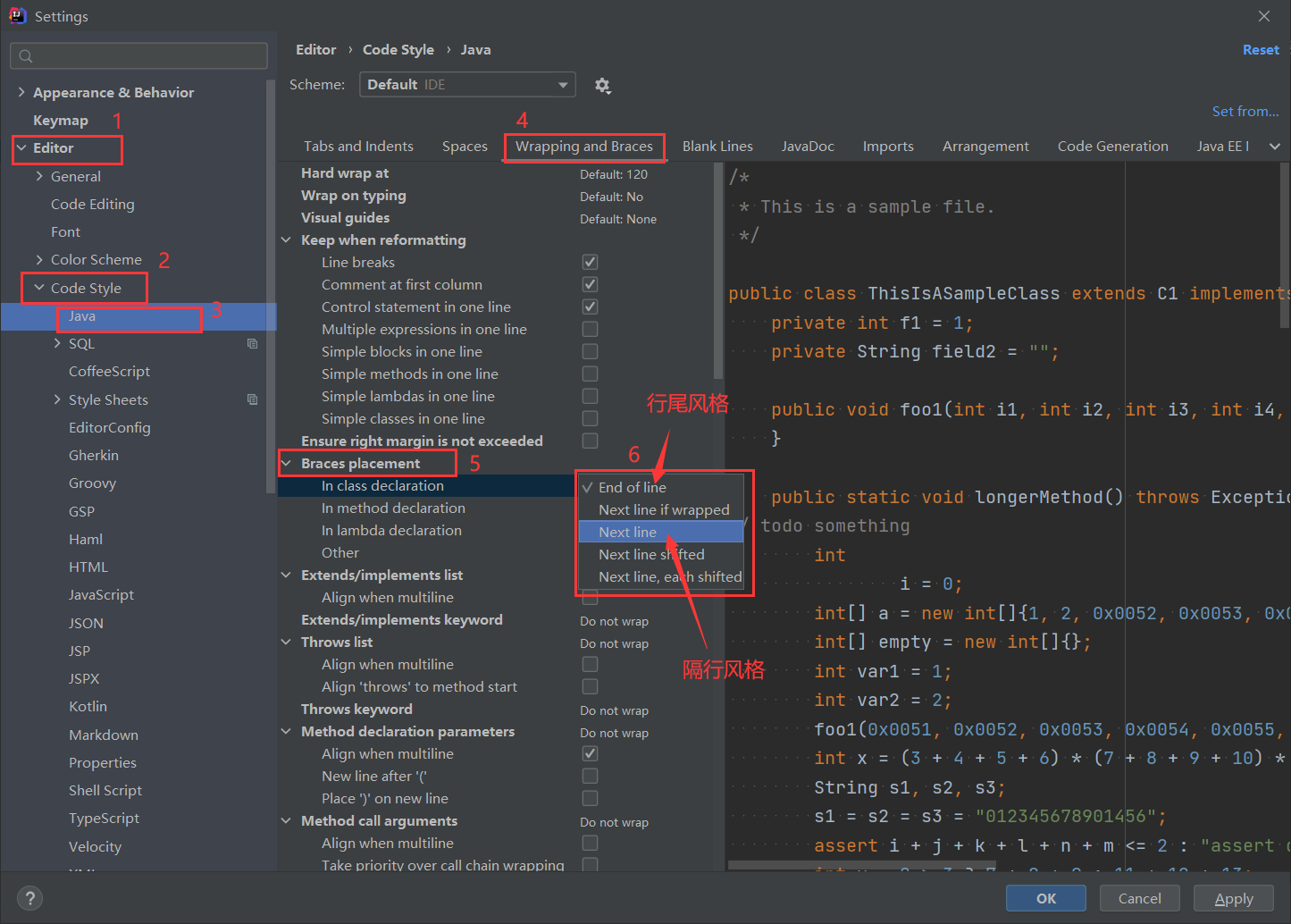1291x924 pixels.
Task: Switch to the Arrangement tab
Action: [x=985, y=147]
